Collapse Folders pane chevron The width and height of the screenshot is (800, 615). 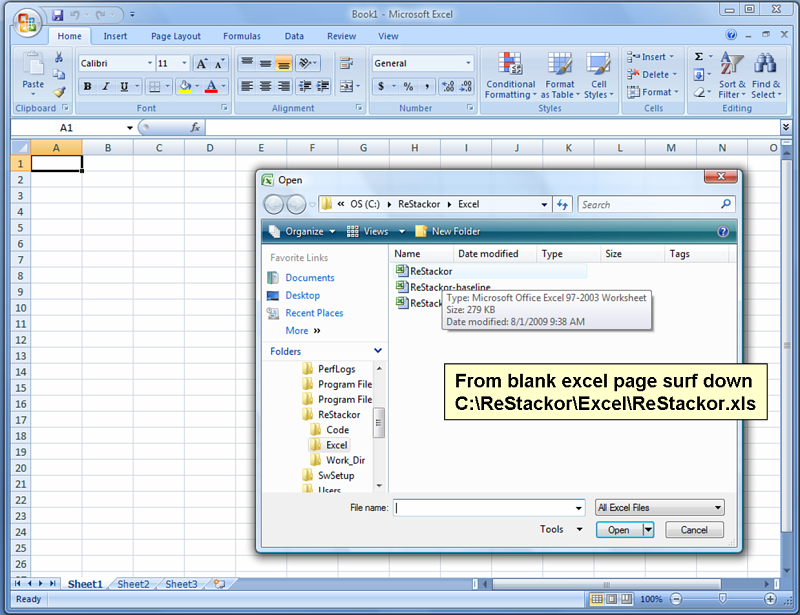pos(378,351)
